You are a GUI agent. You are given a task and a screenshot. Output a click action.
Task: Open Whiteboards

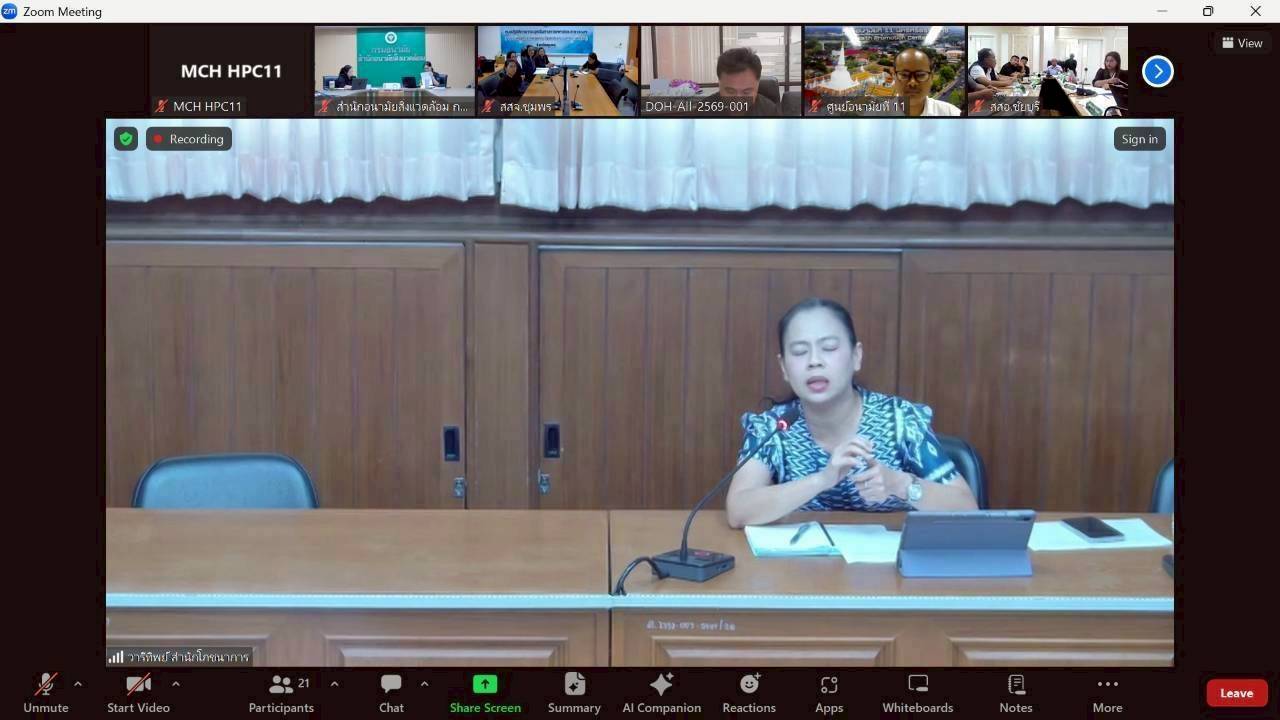(x=917, y=693)
